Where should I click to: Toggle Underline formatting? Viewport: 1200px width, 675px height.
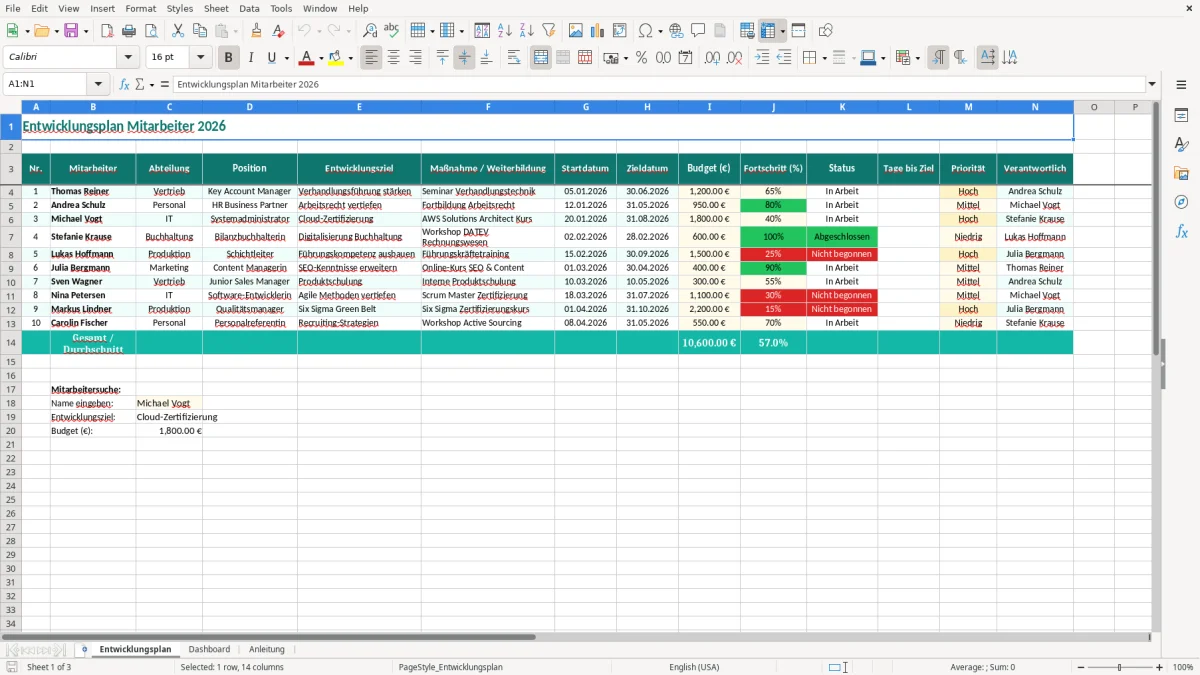tap(271, 58)
